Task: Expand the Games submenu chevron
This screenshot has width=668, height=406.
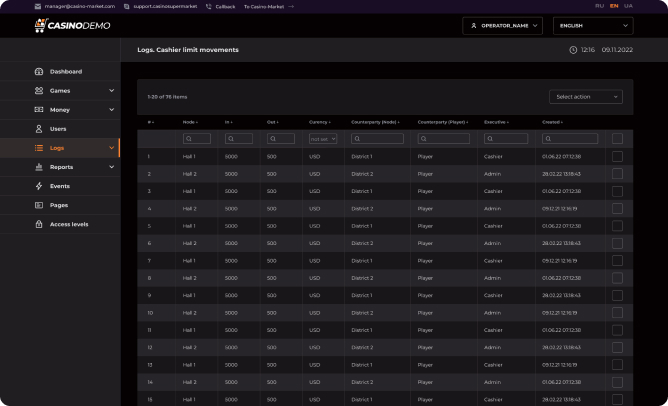Action: pos(111,91)
